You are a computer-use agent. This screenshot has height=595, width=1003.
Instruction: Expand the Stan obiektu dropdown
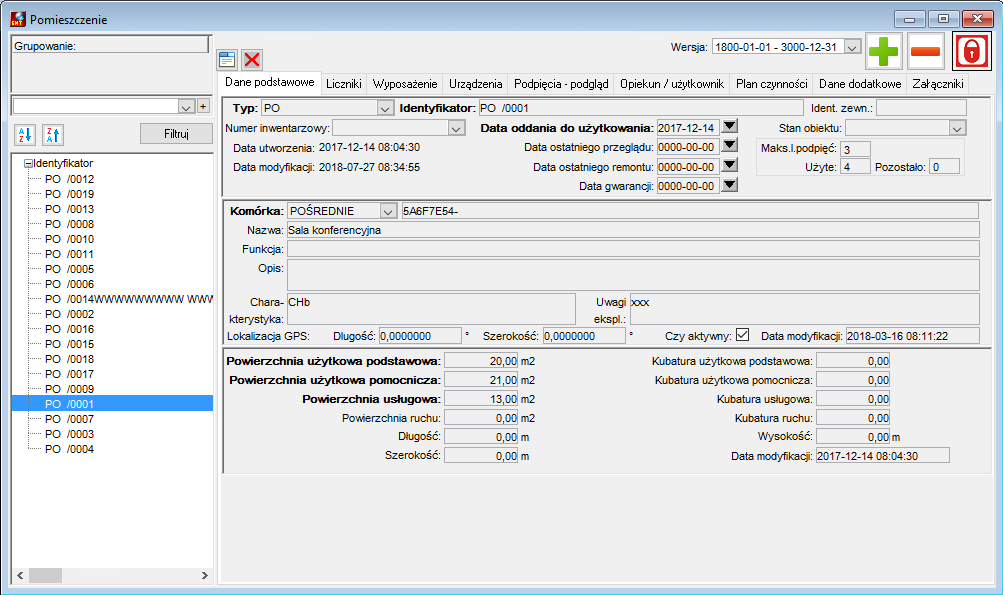956,128
